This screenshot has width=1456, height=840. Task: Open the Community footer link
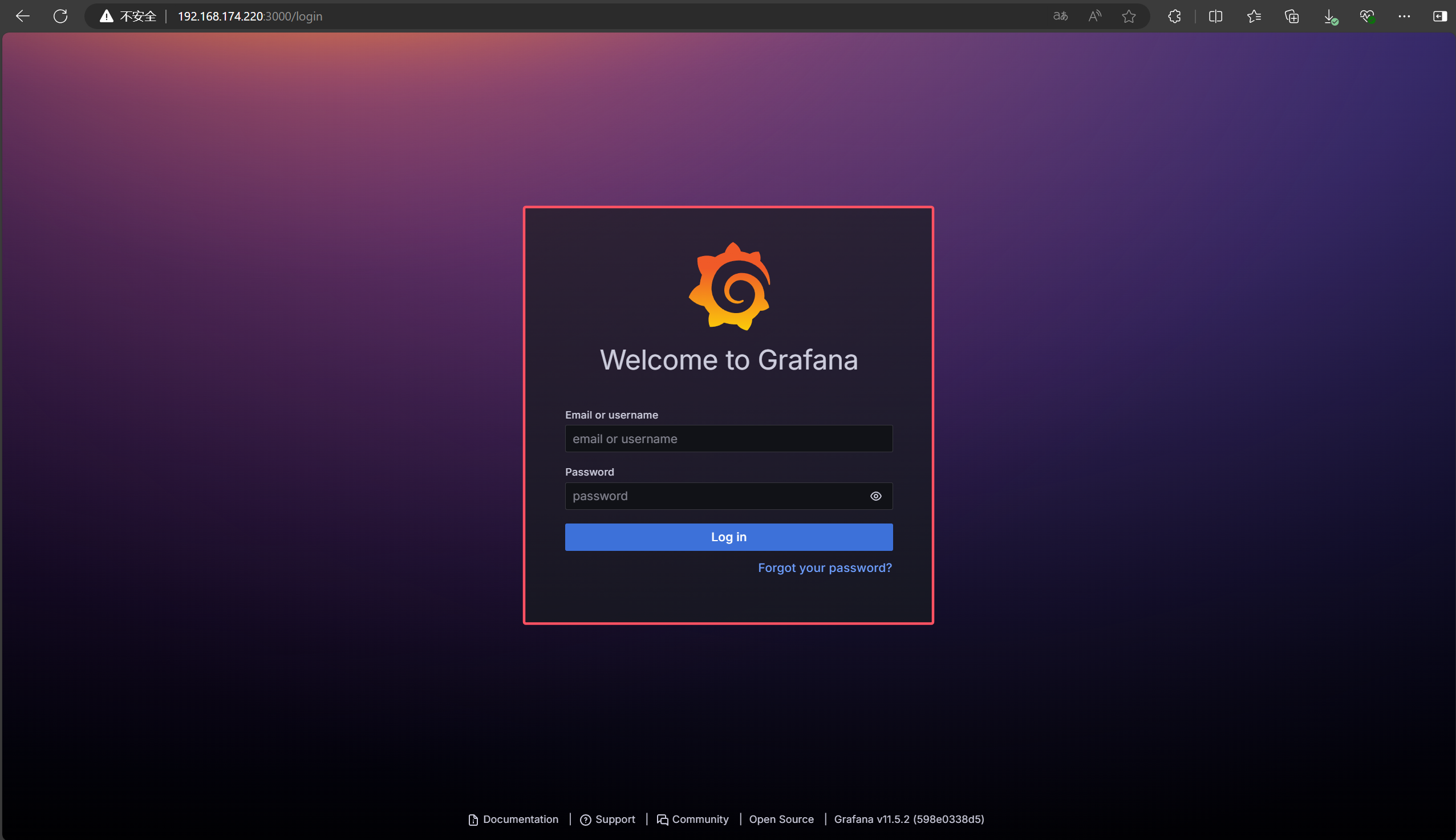(693, 819)
